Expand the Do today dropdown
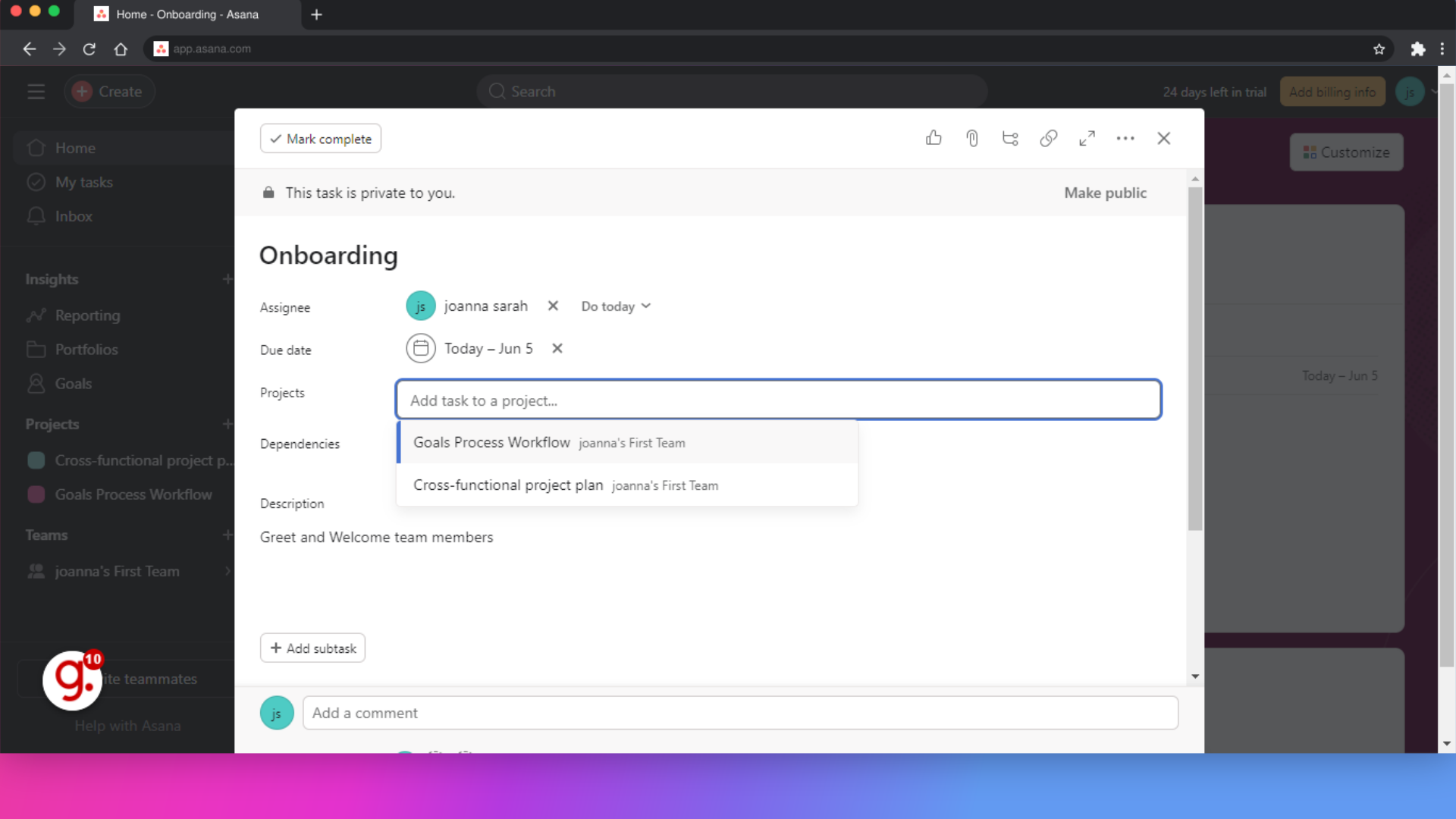 [x=616, y=306]
